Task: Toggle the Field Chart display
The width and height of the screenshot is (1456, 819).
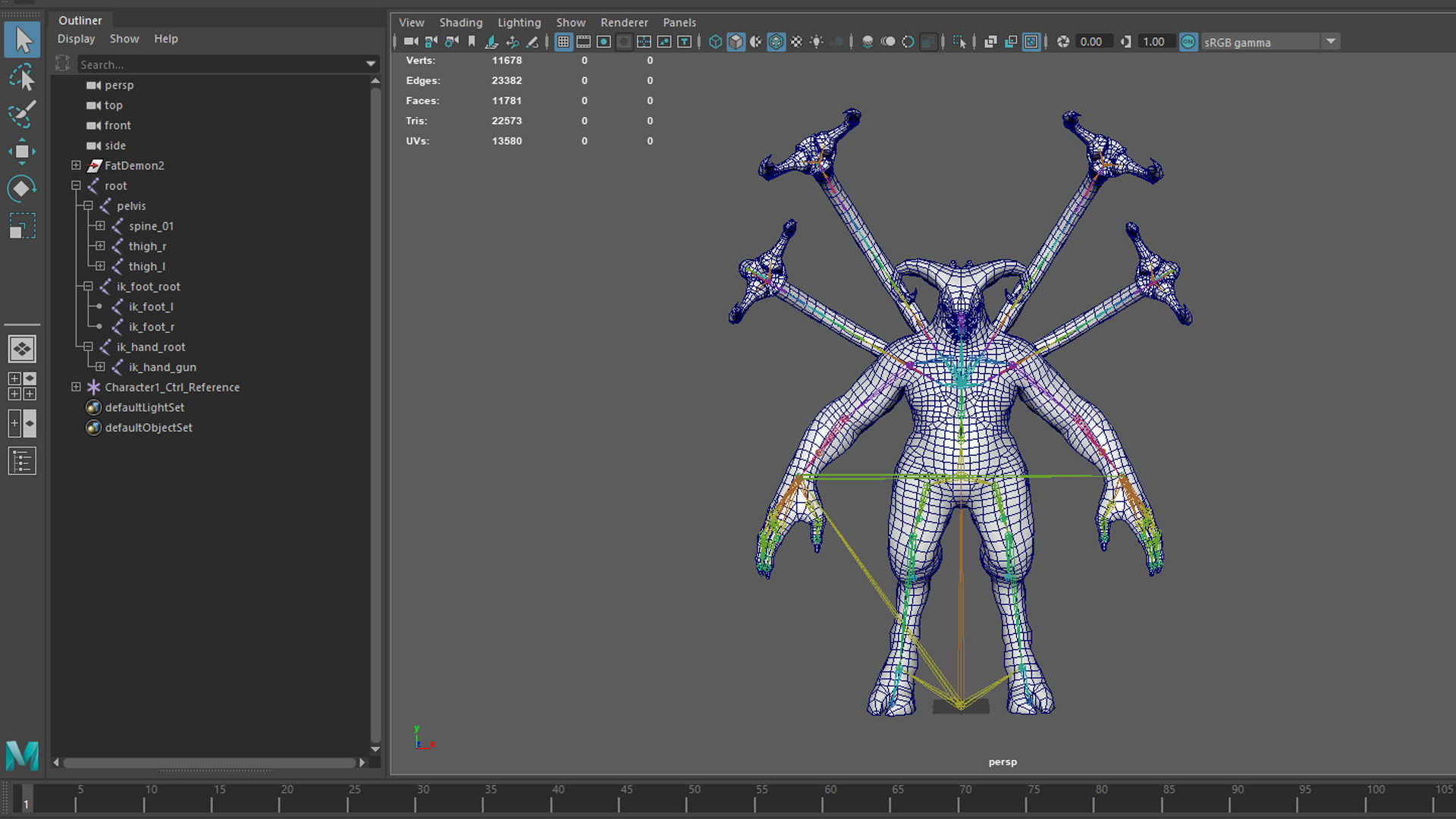Action: 644,42
